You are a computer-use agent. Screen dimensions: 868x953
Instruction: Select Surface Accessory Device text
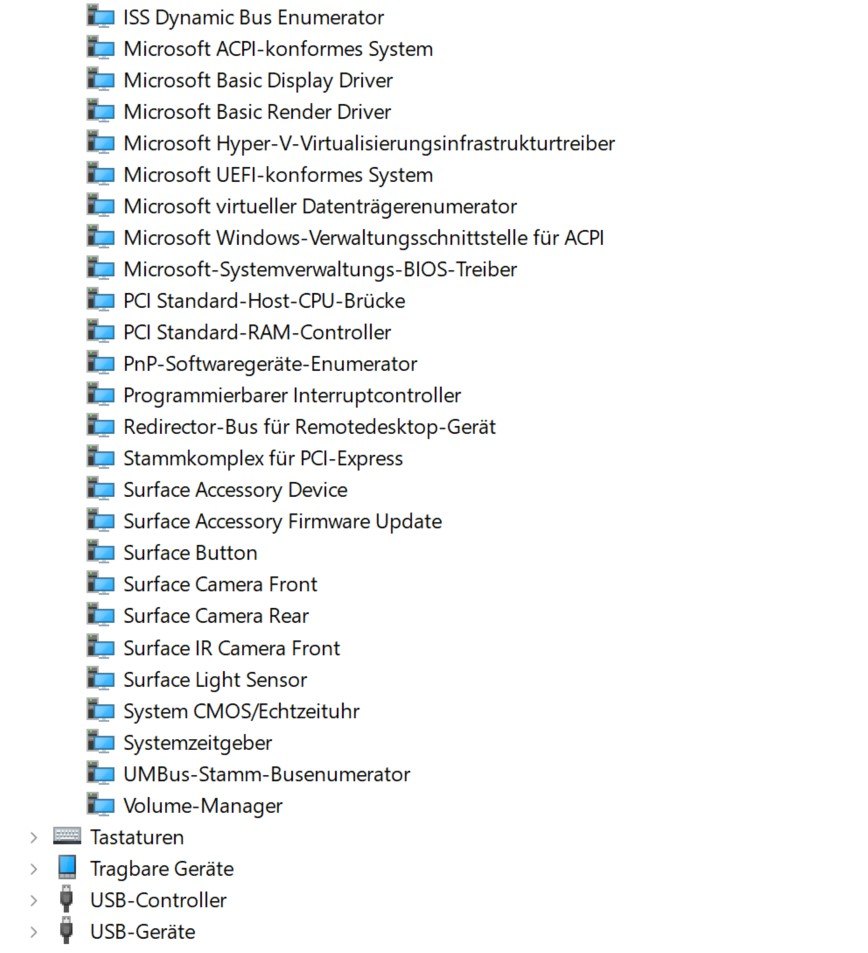pos(235,490)
